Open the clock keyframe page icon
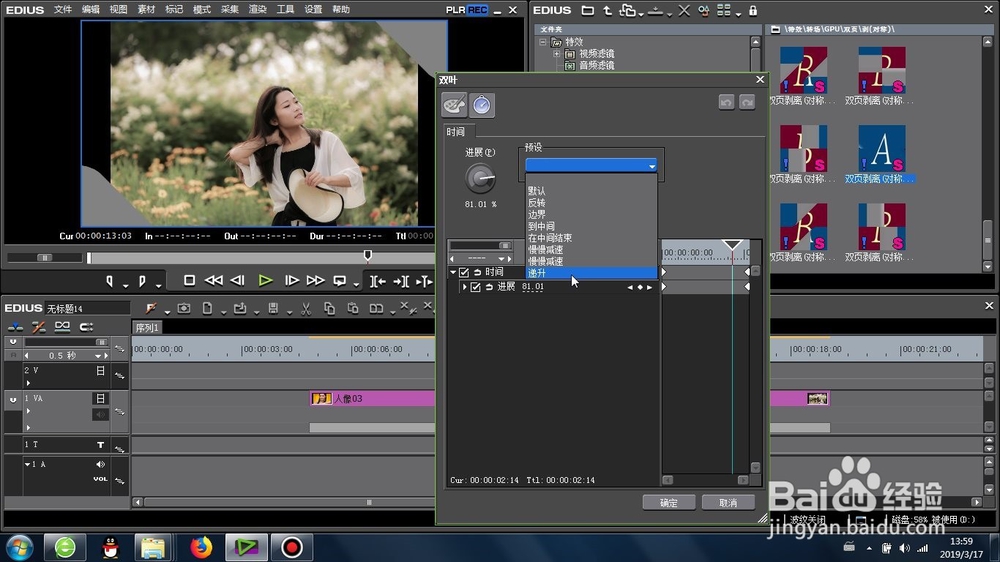The image size is (1000, 562). [x=482, y=105]
